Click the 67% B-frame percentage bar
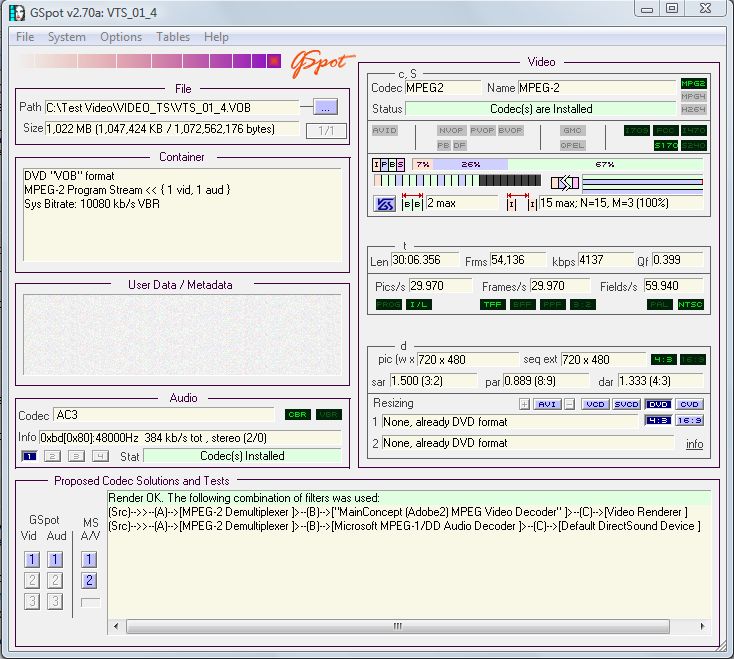 [605, 165]
